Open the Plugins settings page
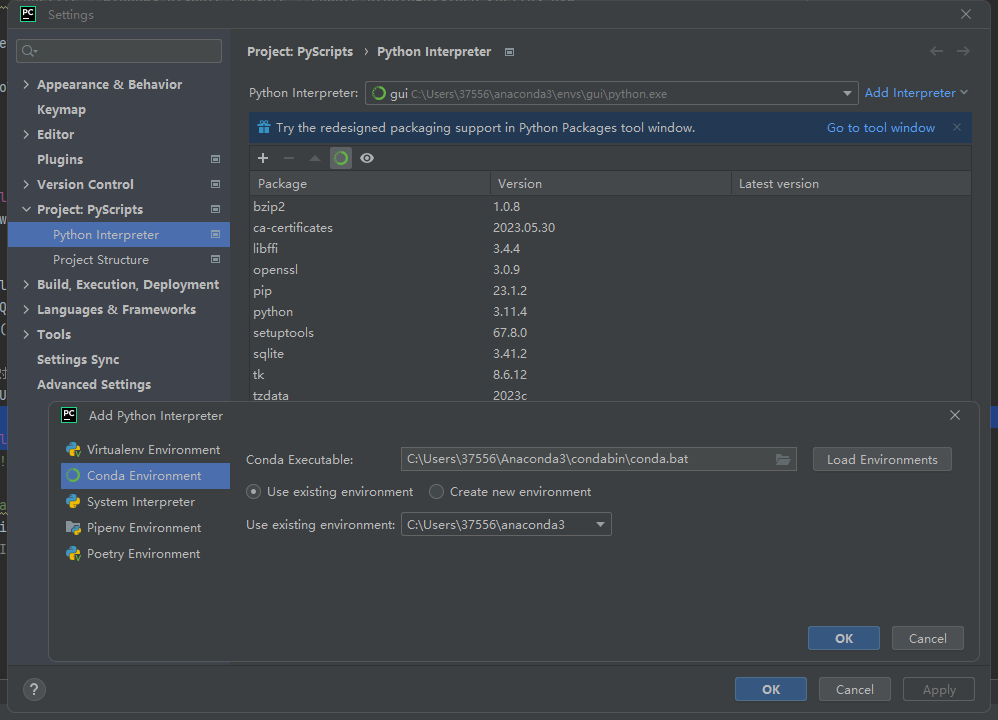The image size is (998, 720). coord(60,159)
